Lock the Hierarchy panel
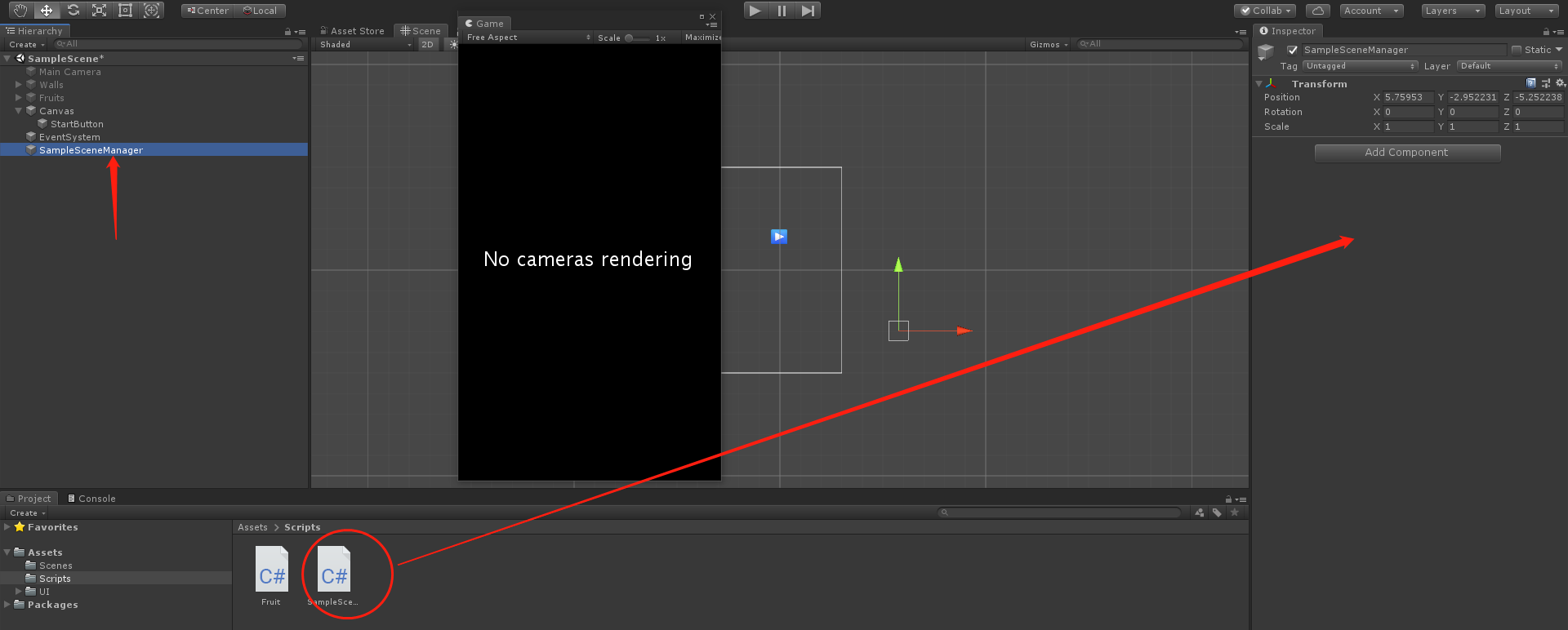 click(x=287, y=32)
